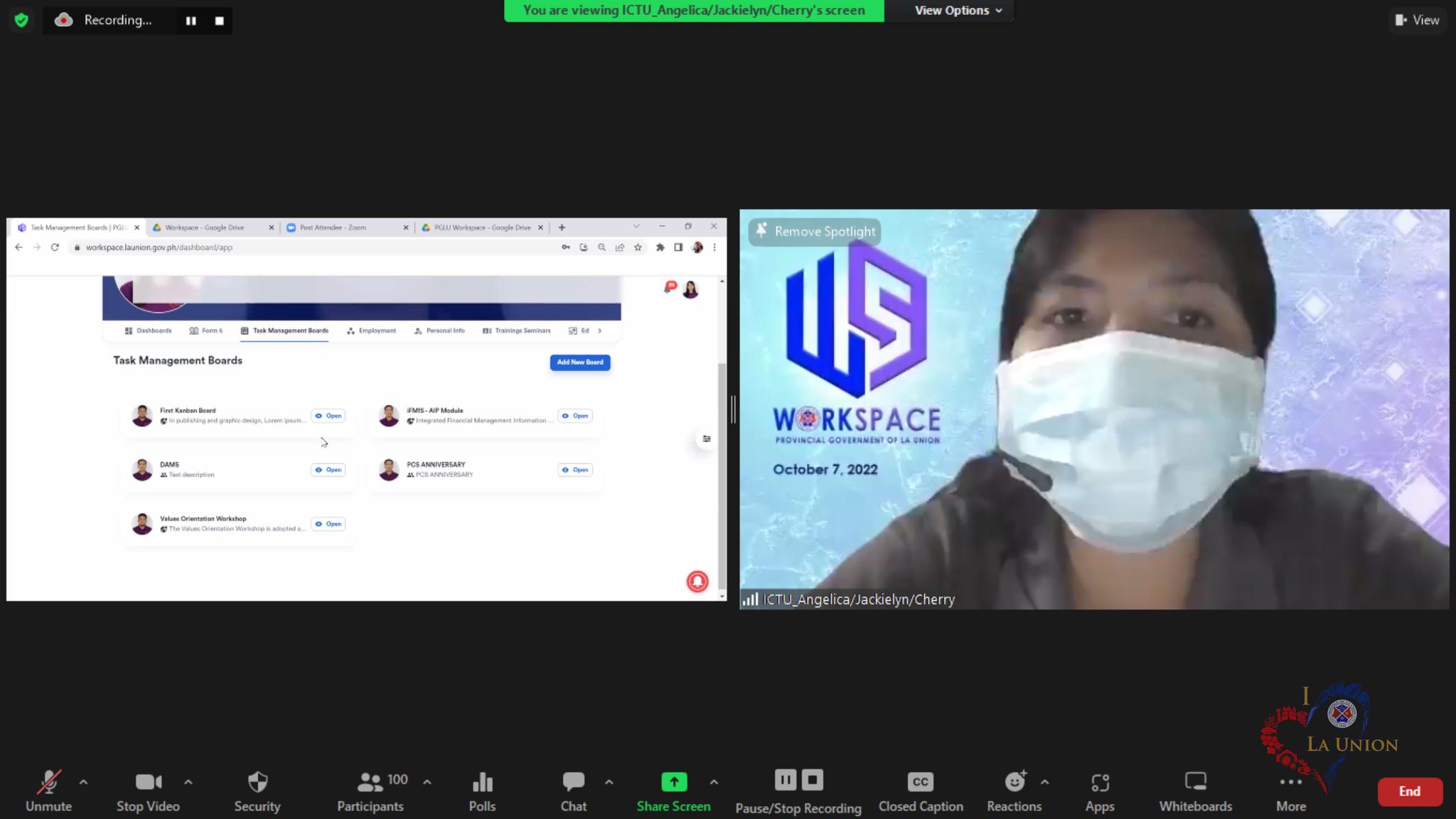The width and height of the screenshot is (1456, 819).
Task: Open the Personal Info tab
Action: [439, 331]
